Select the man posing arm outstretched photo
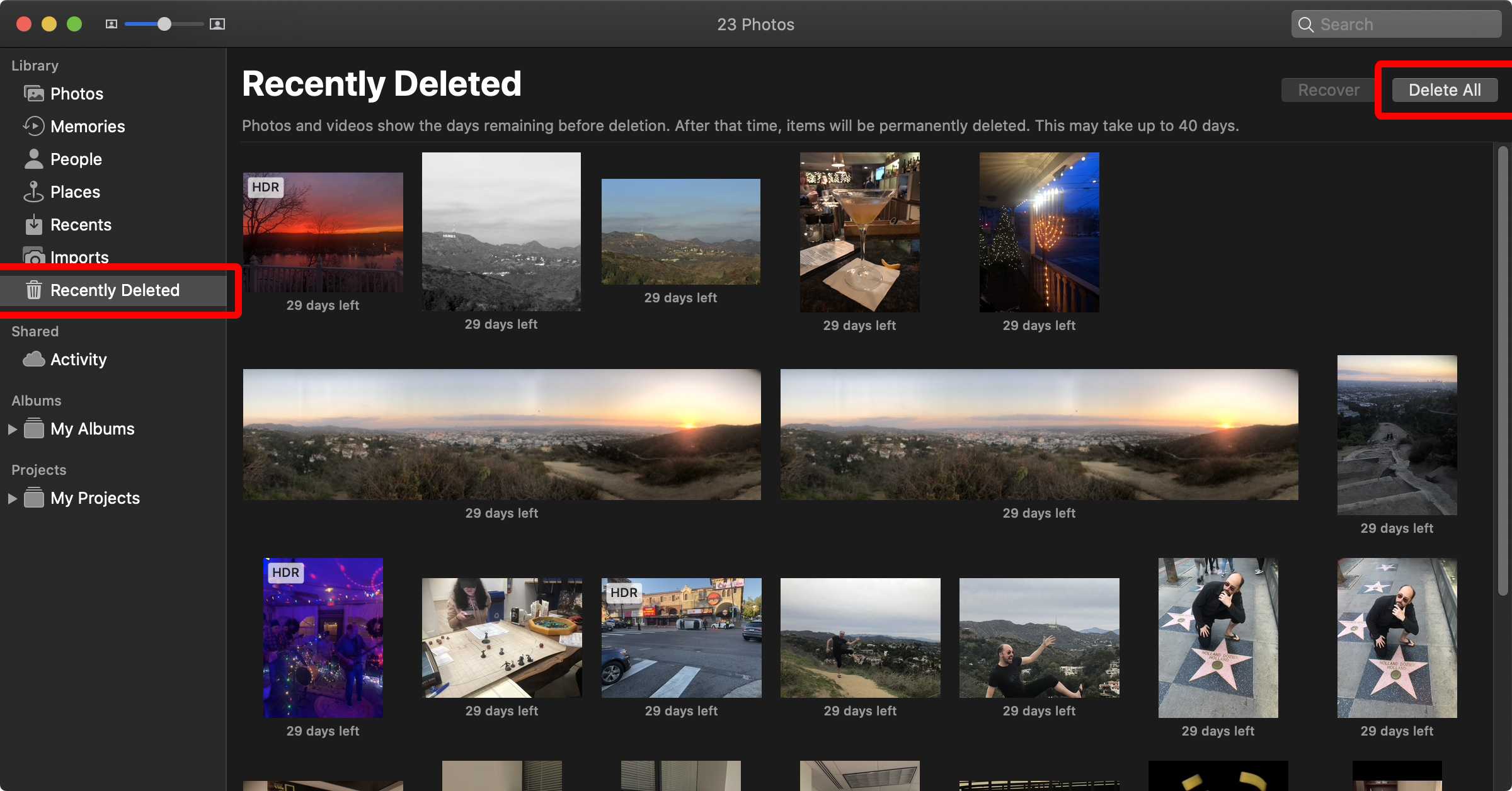Screen dimensions: 1512x791 pyautogui.click(x=1039, y=638)
